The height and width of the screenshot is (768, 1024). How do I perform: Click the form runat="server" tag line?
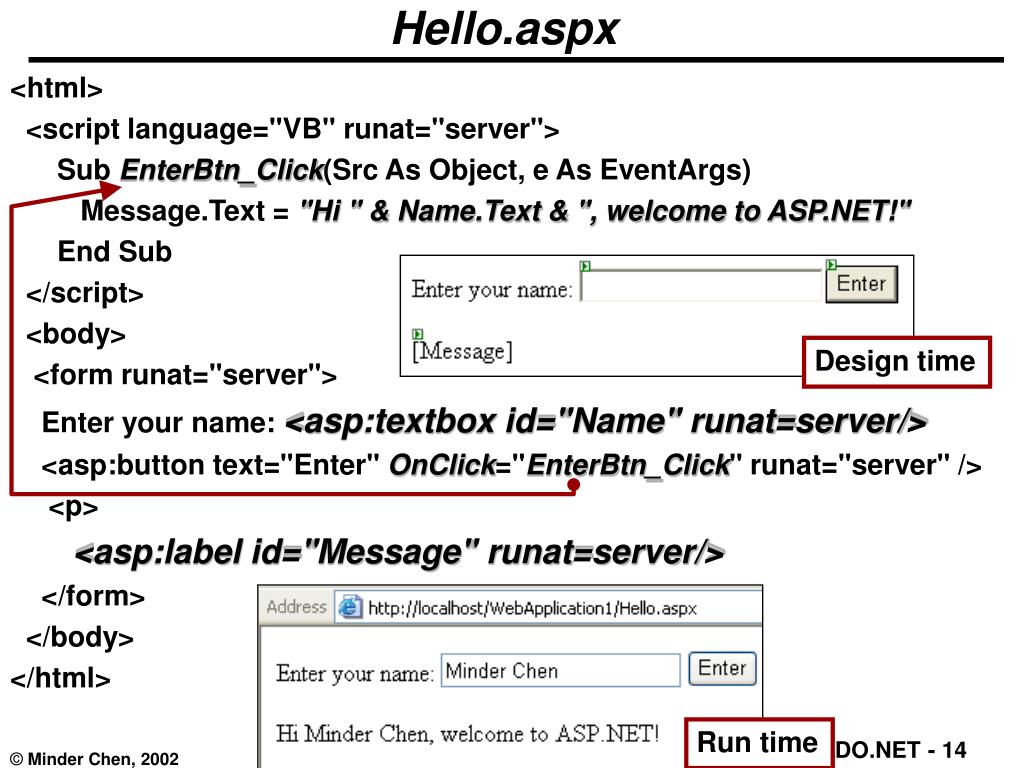pos(185,376)
